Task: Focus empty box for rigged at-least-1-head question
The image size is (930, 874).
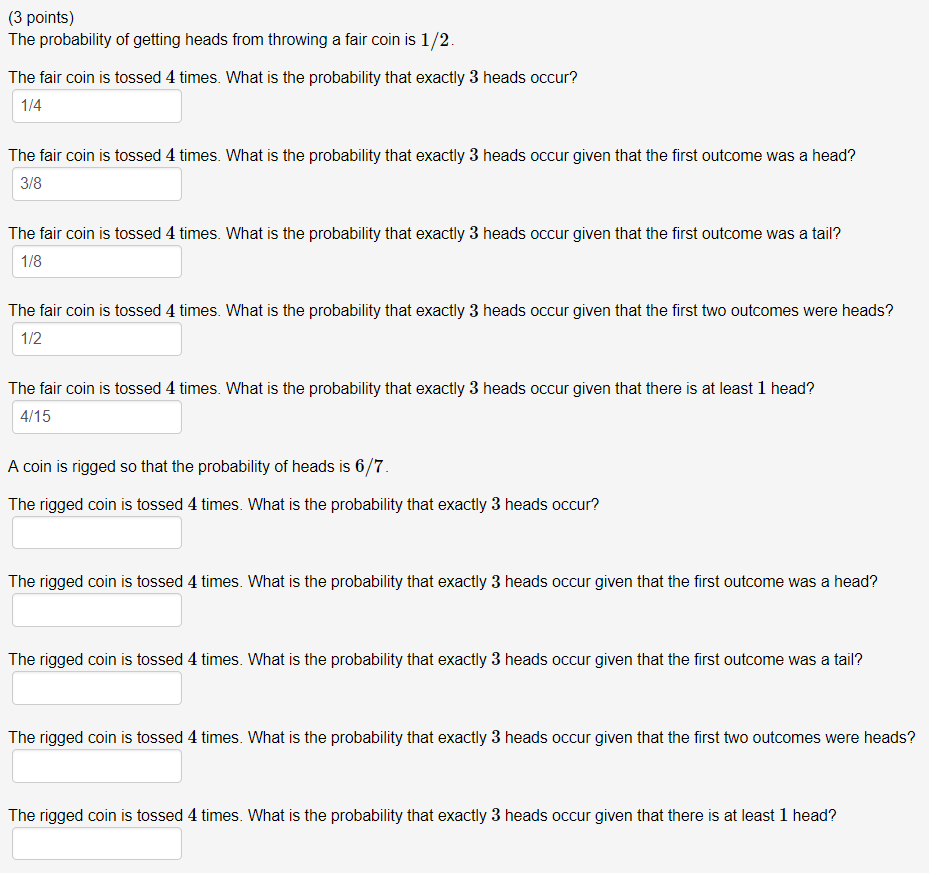Action: (97, 844)
